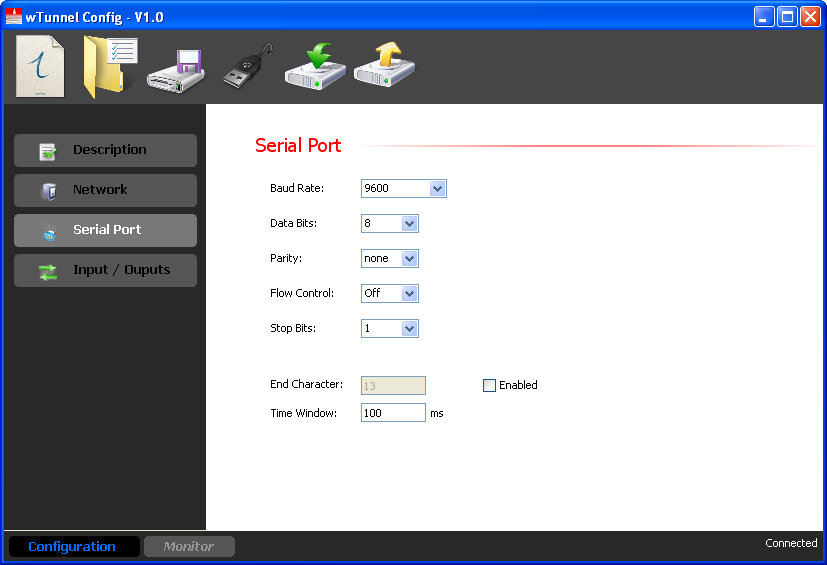Viewport: 827px width, 565px height.
Task: Expand the Flow Control dropdown
Action: click(x=409, y=293)
